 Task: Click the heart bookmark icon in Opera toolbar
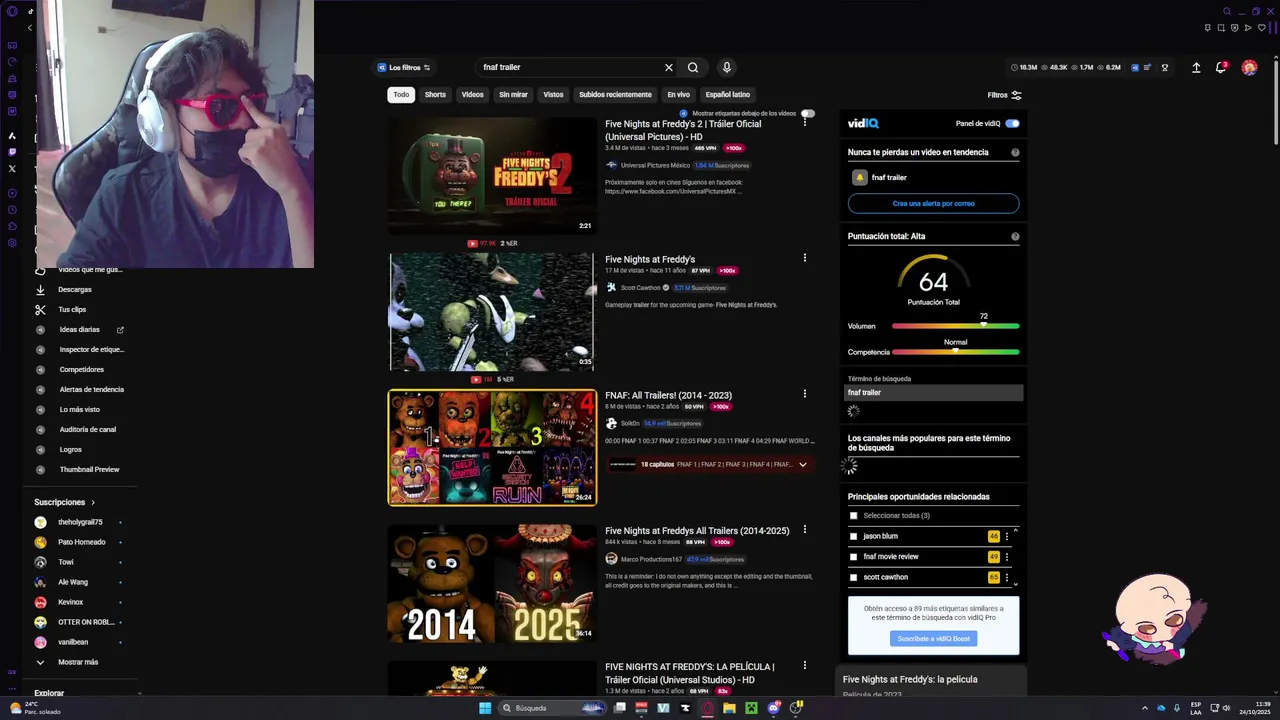click(1261, 28)
